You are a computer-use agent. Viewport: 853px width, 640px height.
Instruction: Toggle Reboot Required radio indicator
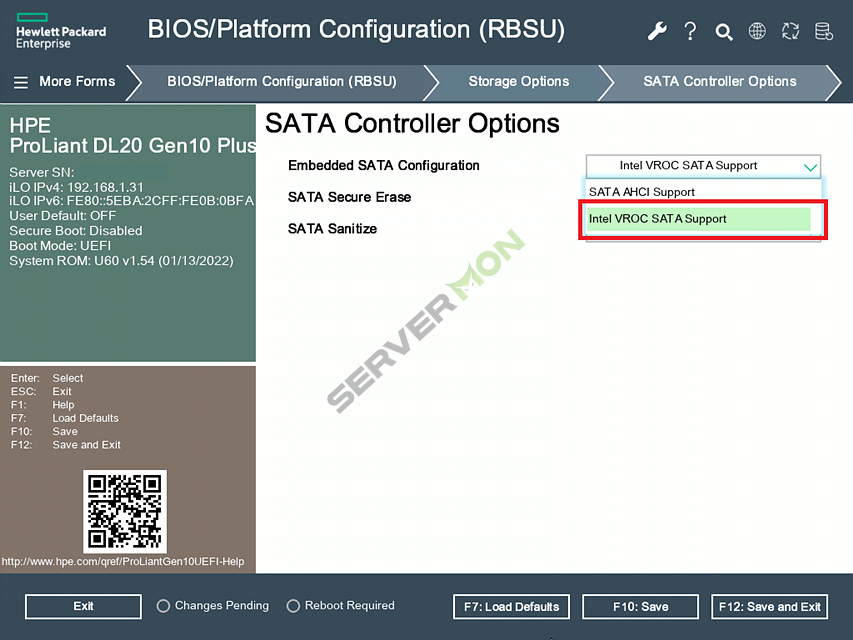(x=293, y=606)
